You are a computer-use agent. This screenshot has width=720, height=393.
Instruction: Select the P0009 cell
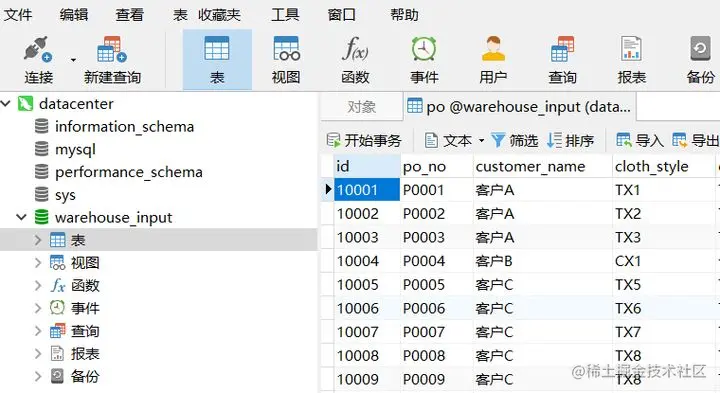click(437, 379)
